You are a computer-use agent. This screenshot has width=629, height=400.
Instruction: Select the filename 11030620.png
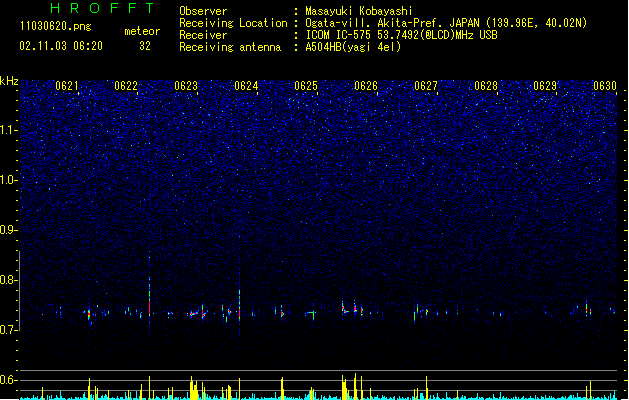56,27
